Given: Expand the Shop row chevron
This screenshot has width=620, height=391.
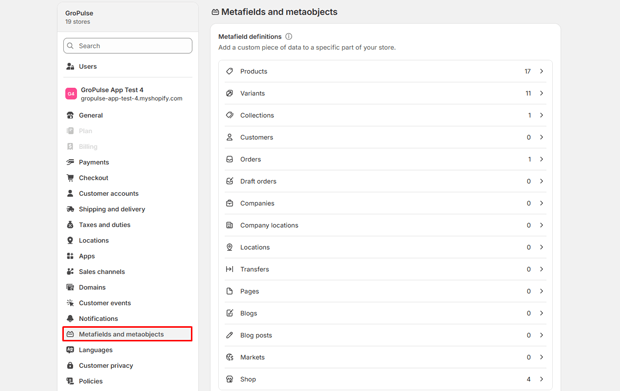Looking at the screenshot, I should click(541, 379).
